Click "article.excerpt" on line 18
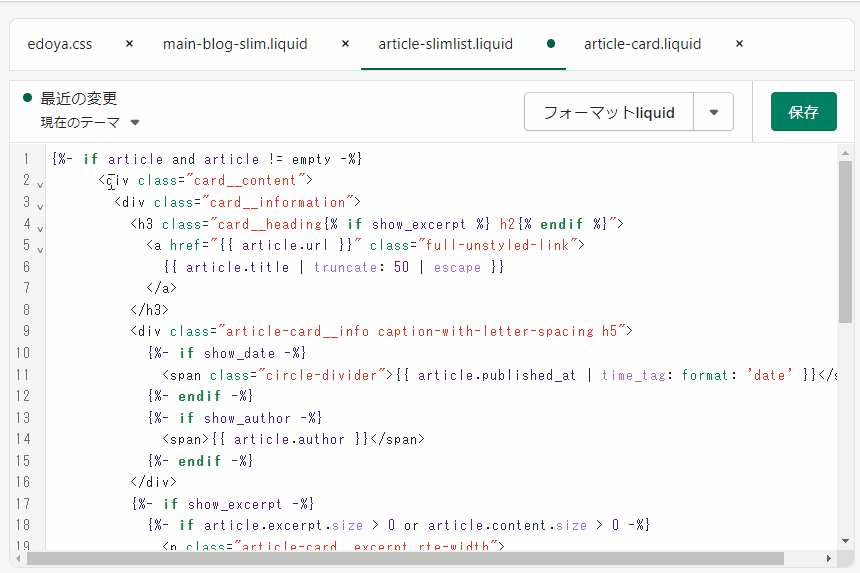 click(263, 525)
